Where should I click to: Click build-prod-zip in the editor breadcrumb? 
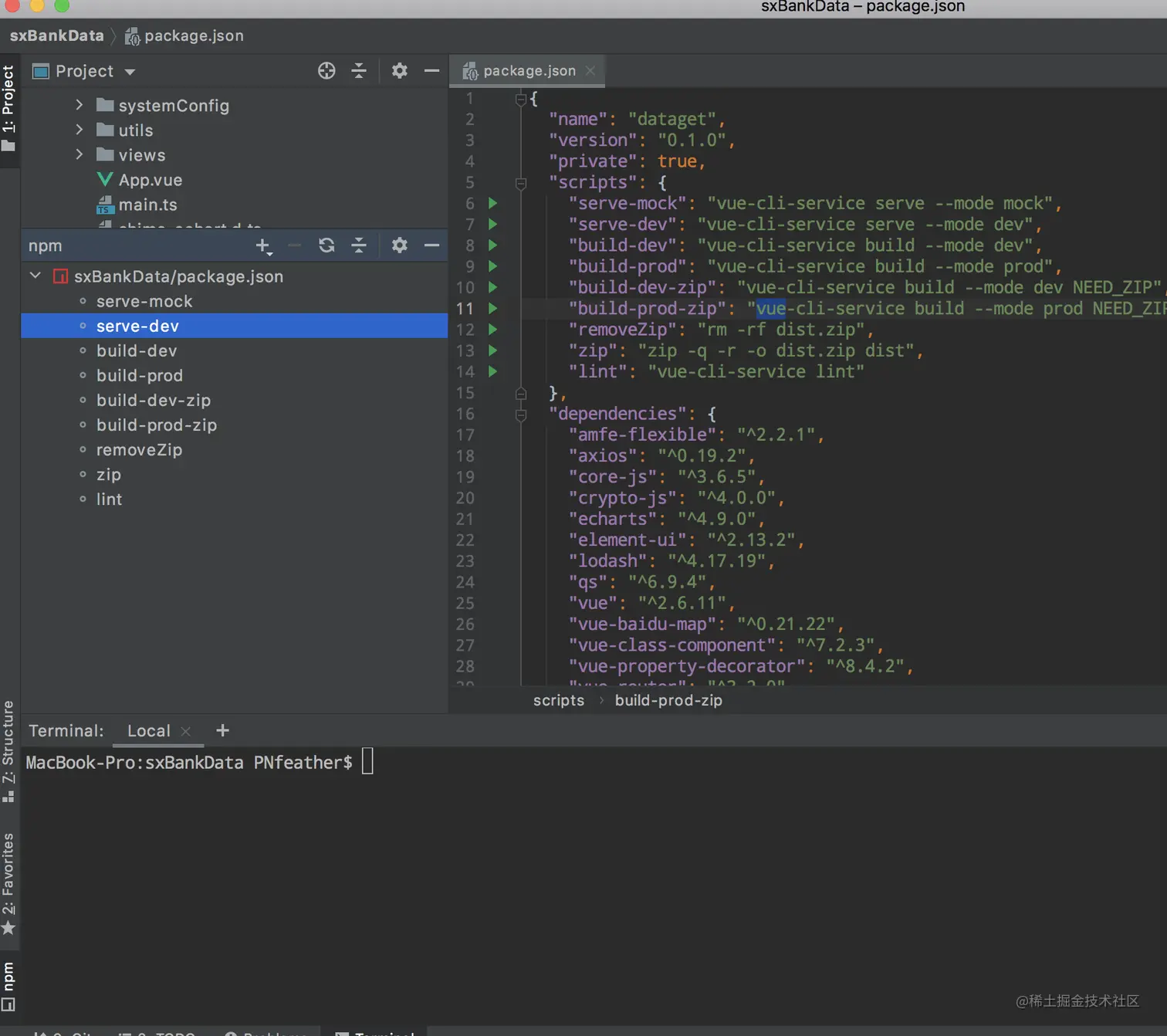[668, 700]
